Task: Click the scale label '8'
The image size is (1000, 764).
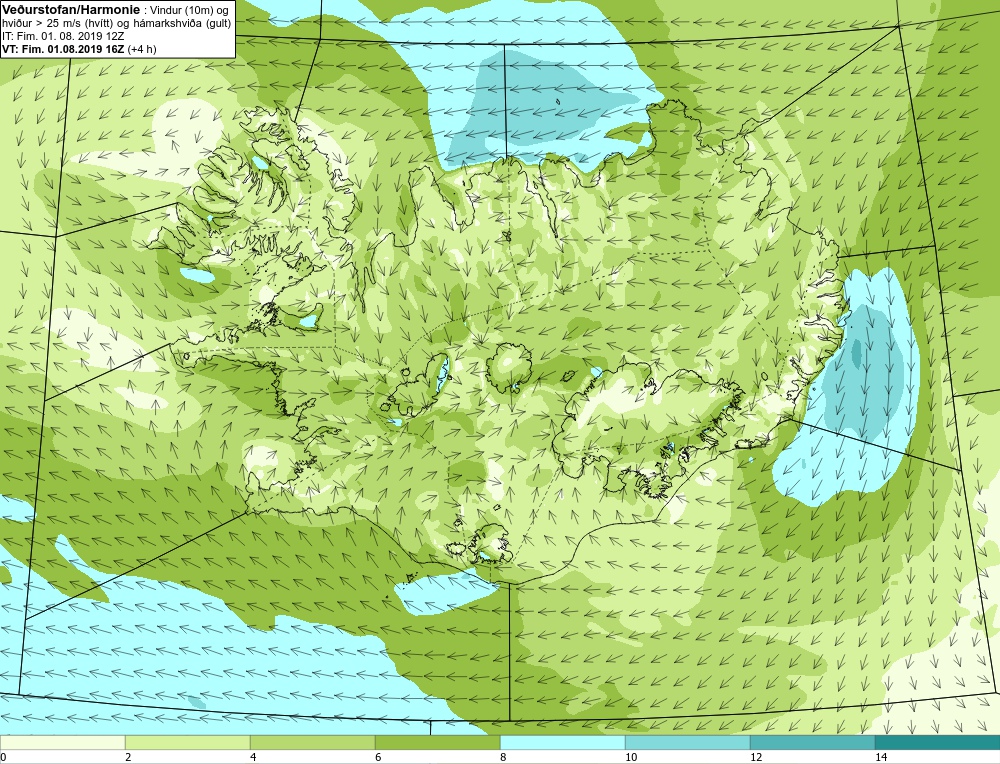Action: tap(503, 757)
